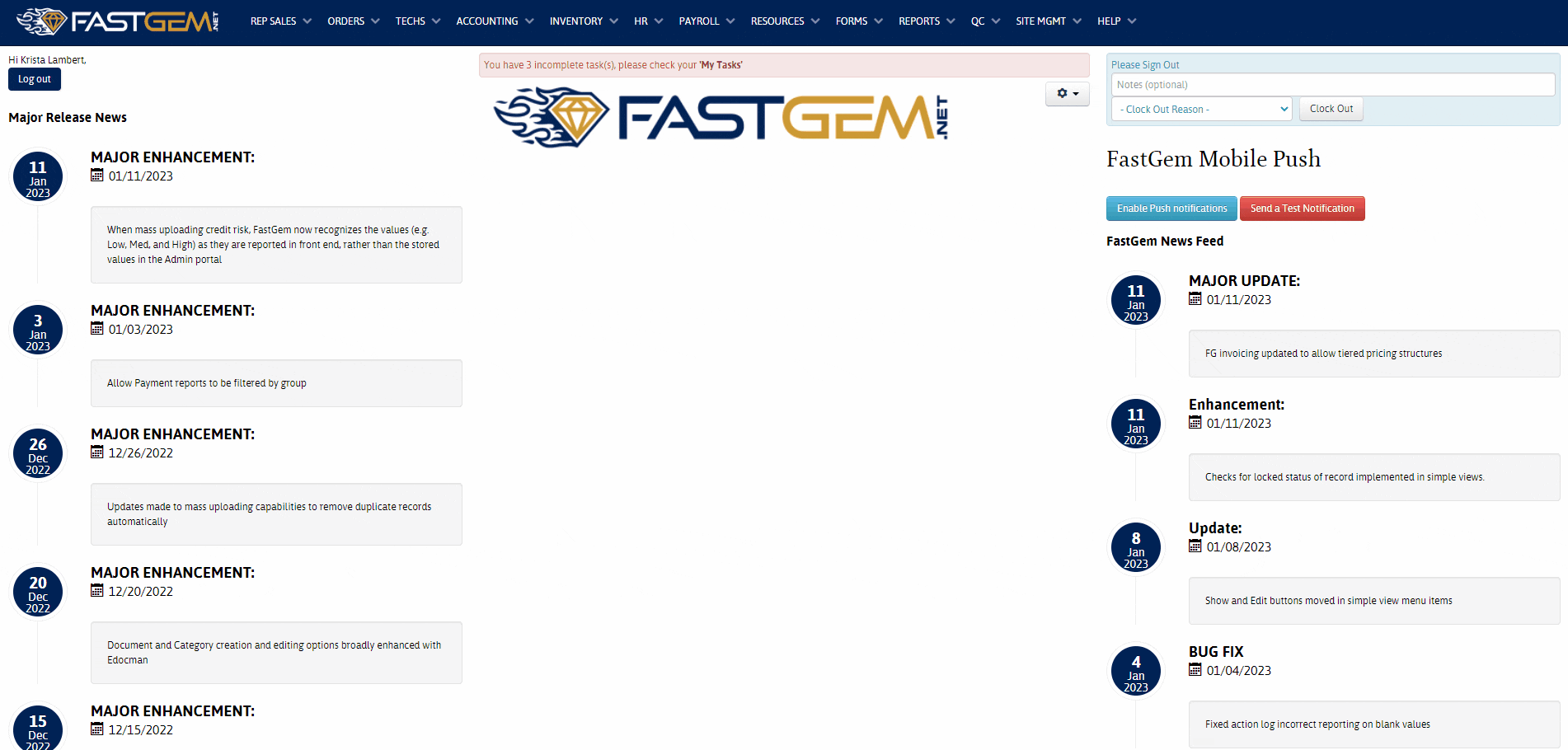Click calendar icon beside 01/03/2023

[x=97, y=329]
